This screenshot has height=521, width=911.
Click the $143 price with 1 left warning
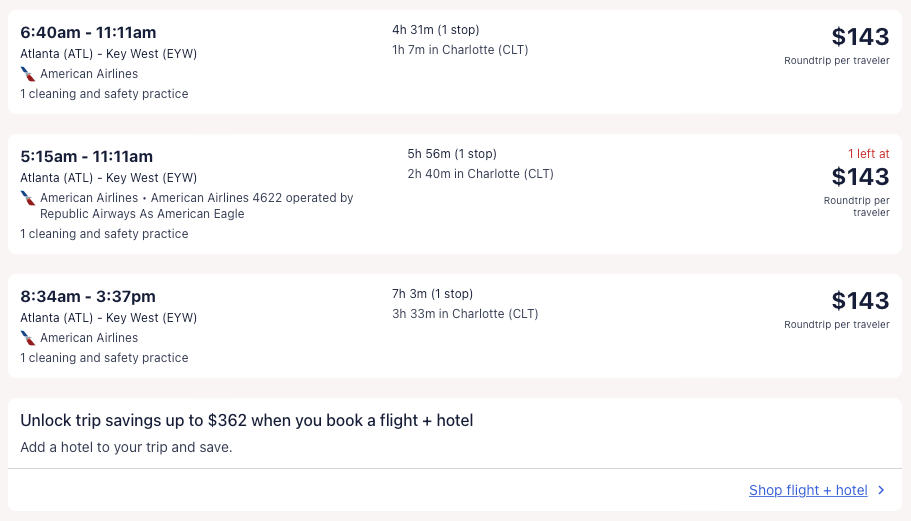pyautogui.click(x=860, y=177)
